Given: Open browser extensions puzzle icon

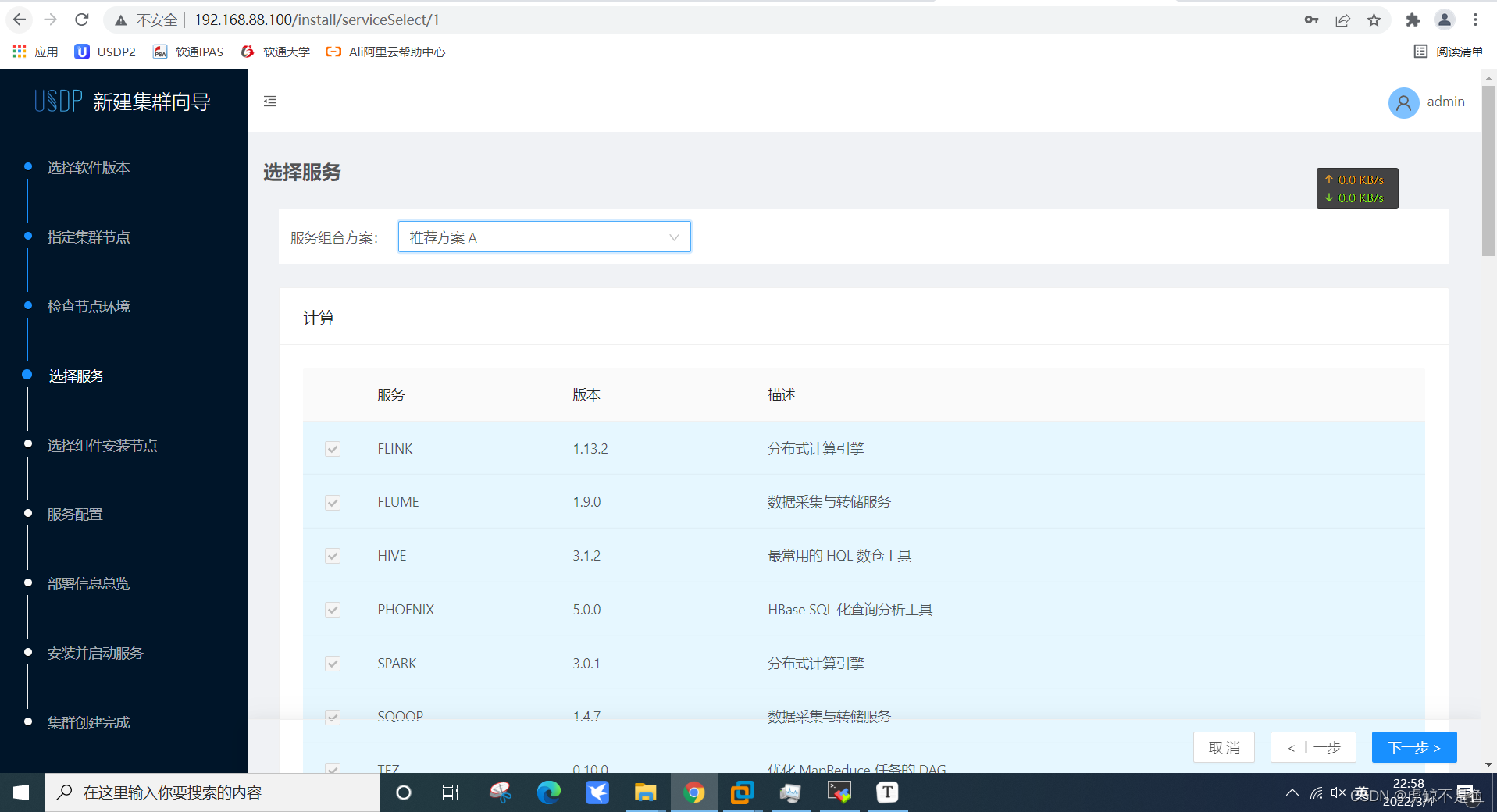Looking at the screenshot, I should 1413,20.
